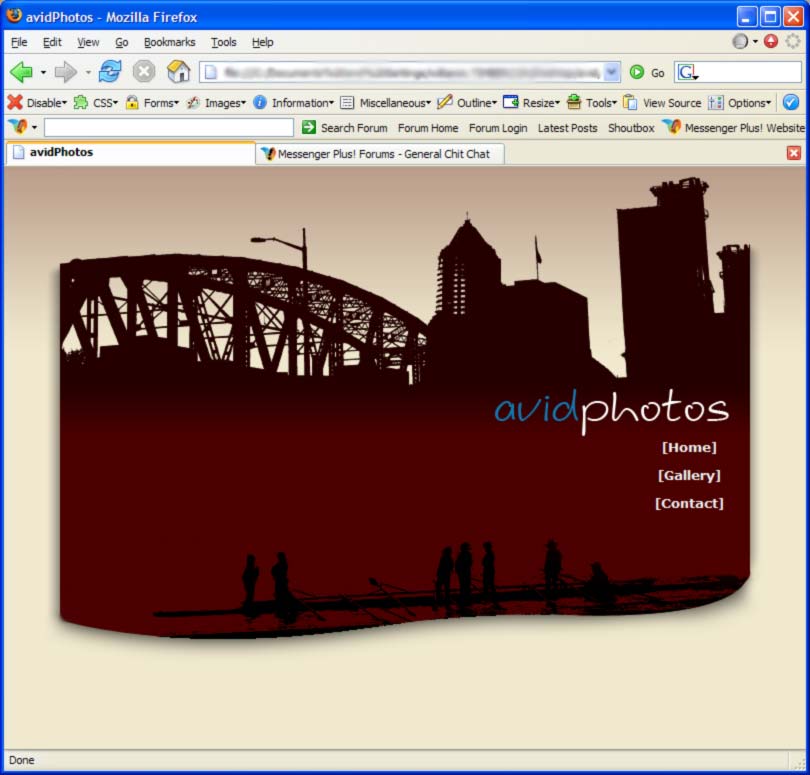Open the [Contact] page link

pos(689,504)
